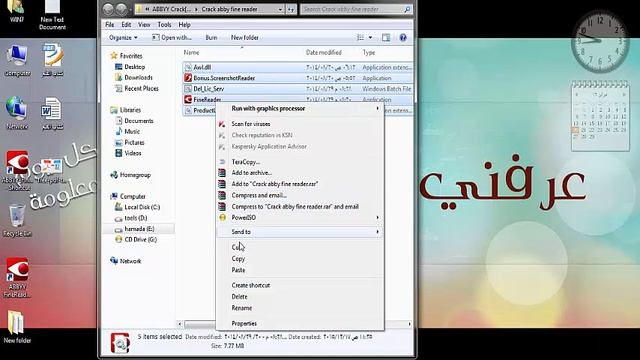Select Videos library in navigation pane
Screen dimensions: 640x360
pos(133,153)
